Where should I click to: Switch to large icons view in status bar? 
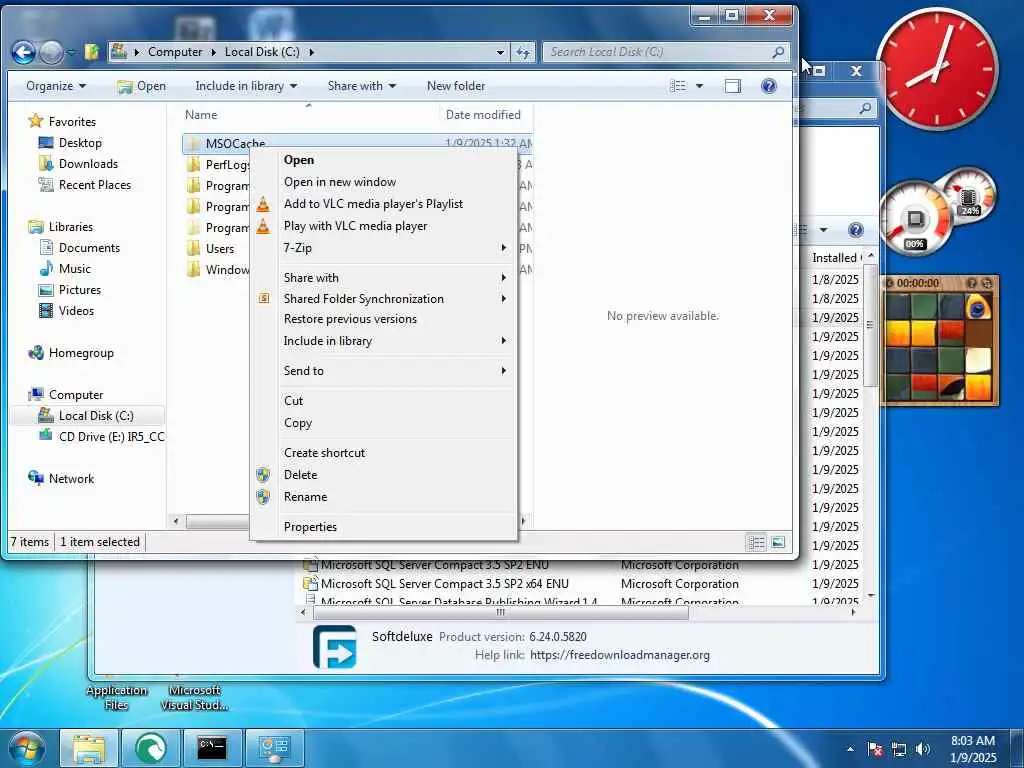(x=778, y=543)
